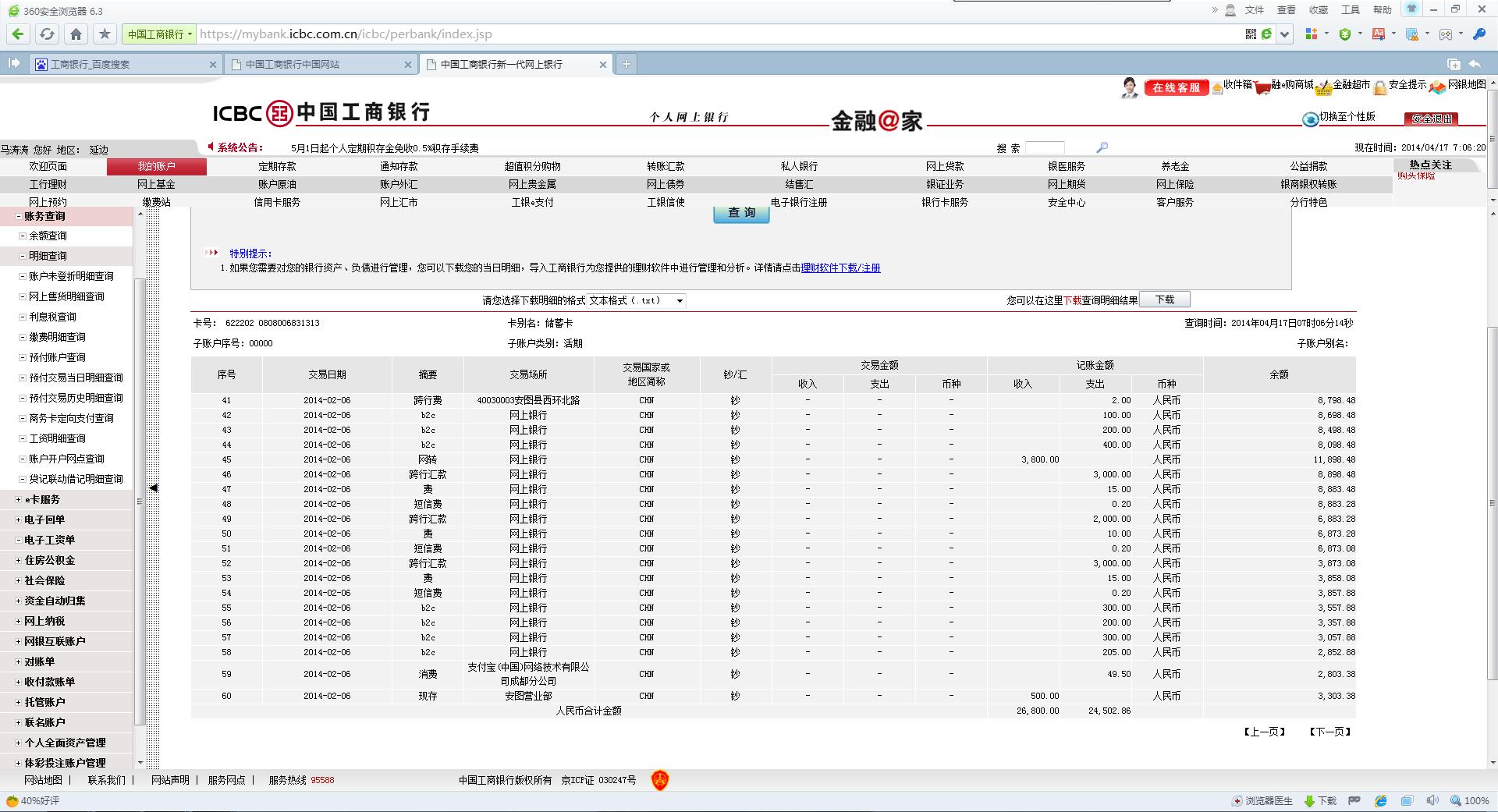Expand the e卡服务 sidebar section
The height and width of the screenshot is (812, 1498).
click(x=42, y=499)
